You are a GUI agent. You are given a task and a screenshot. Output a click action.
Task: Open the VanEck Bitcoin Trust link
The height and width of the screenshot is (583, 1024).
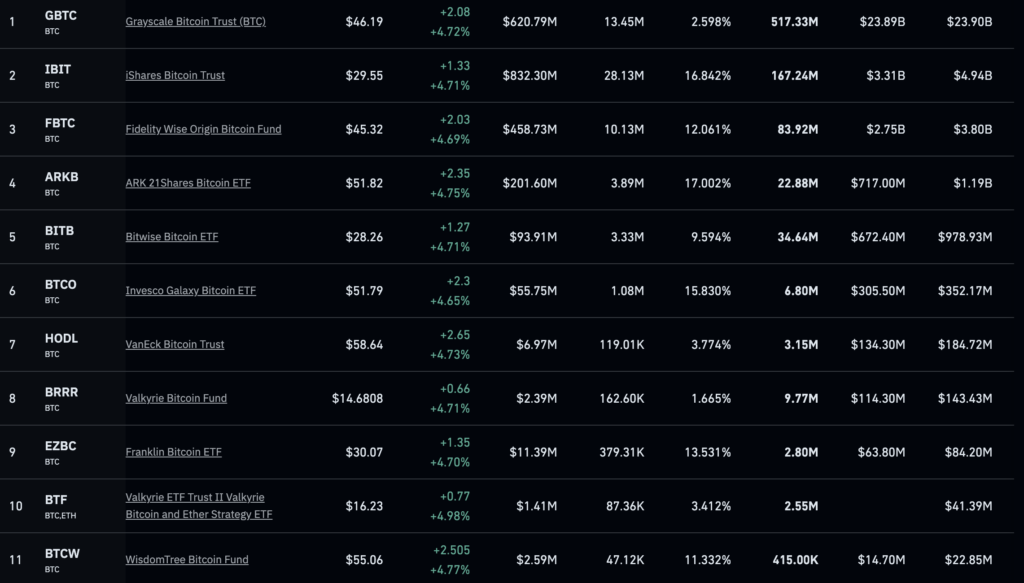pyautogui.click(x=175, y=344)
